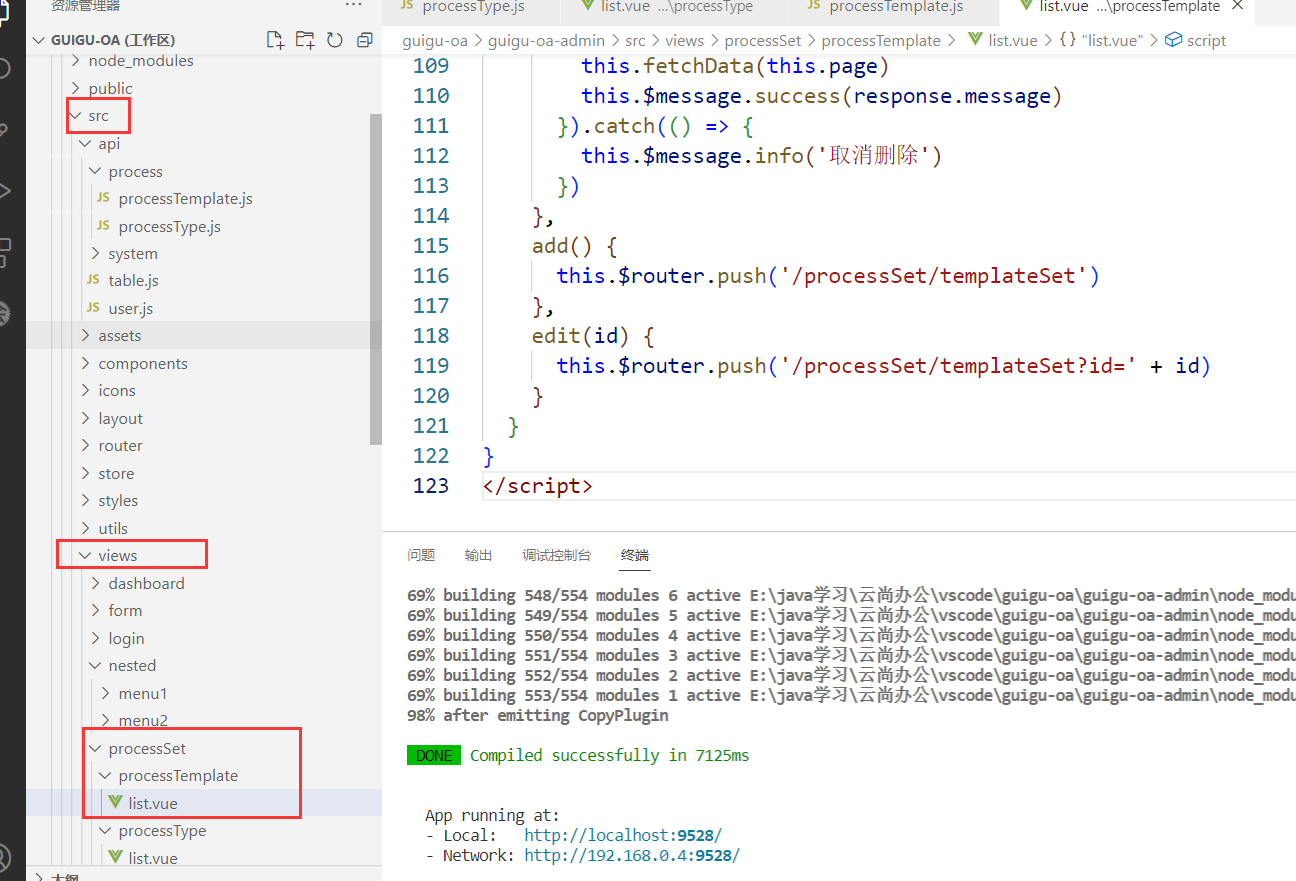Expand the icons folder
The height and width of the screenshot is (881, 1296).
click(86, 390)
